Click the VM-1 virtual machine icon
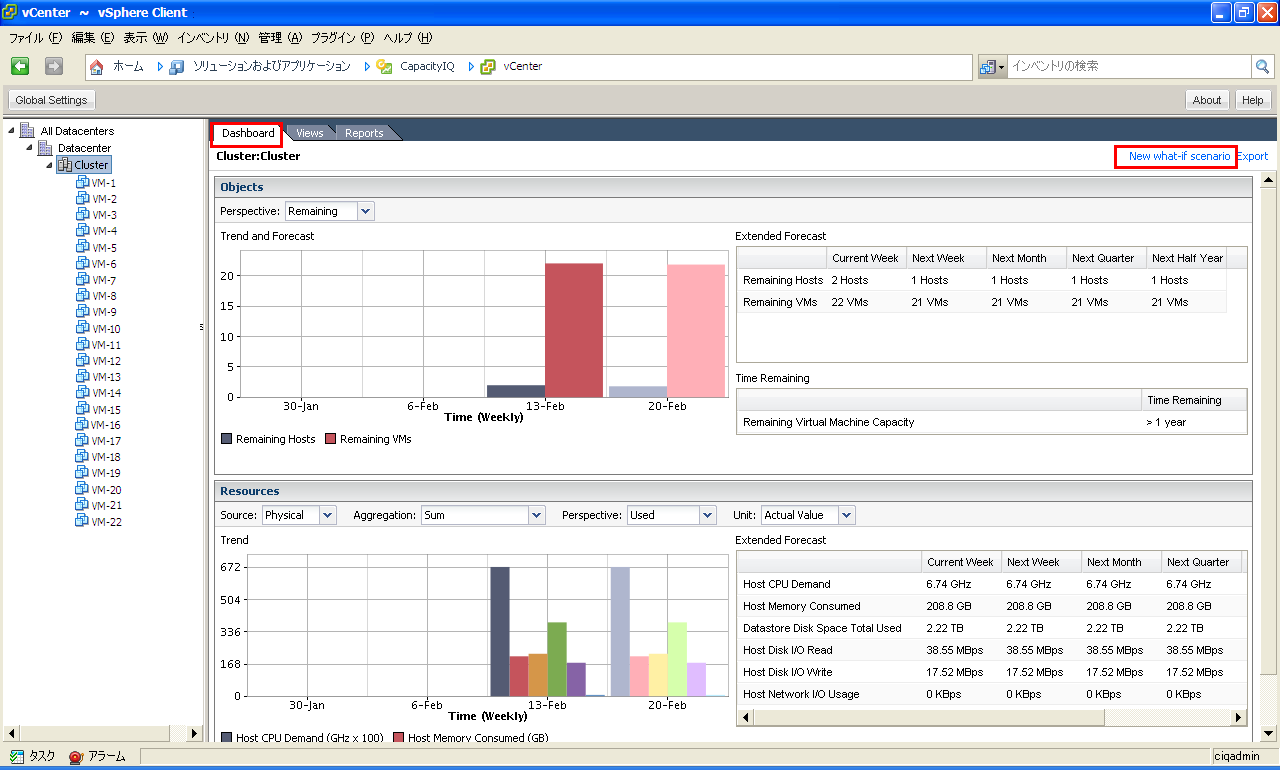Image resolution: width=1280 pixels, height=770 pixels. pos(83,183)
